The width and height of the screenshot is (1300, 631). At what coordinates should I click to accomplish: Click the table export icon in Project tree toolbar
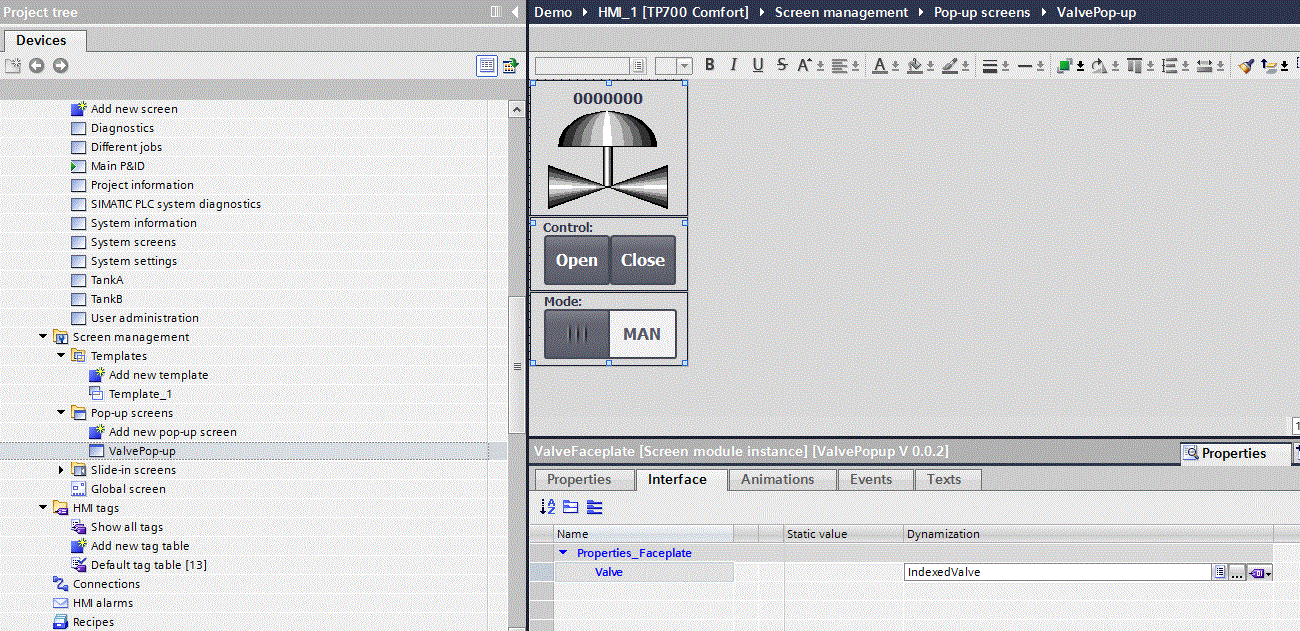click(x=510, y=65)
